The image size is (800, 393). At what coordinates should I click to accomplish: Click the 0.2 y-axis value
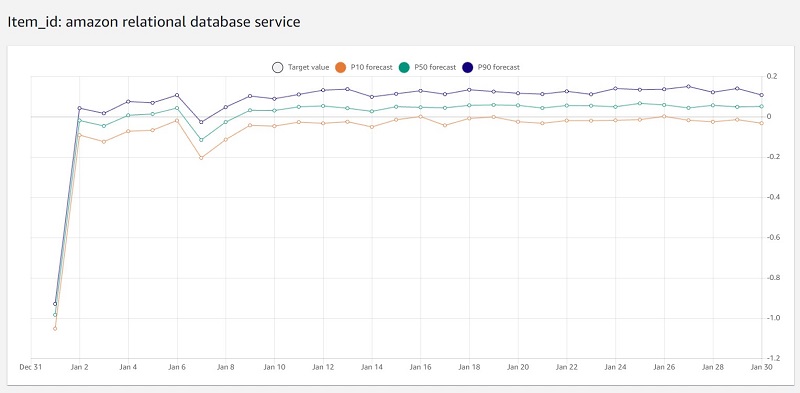(772, 77)
